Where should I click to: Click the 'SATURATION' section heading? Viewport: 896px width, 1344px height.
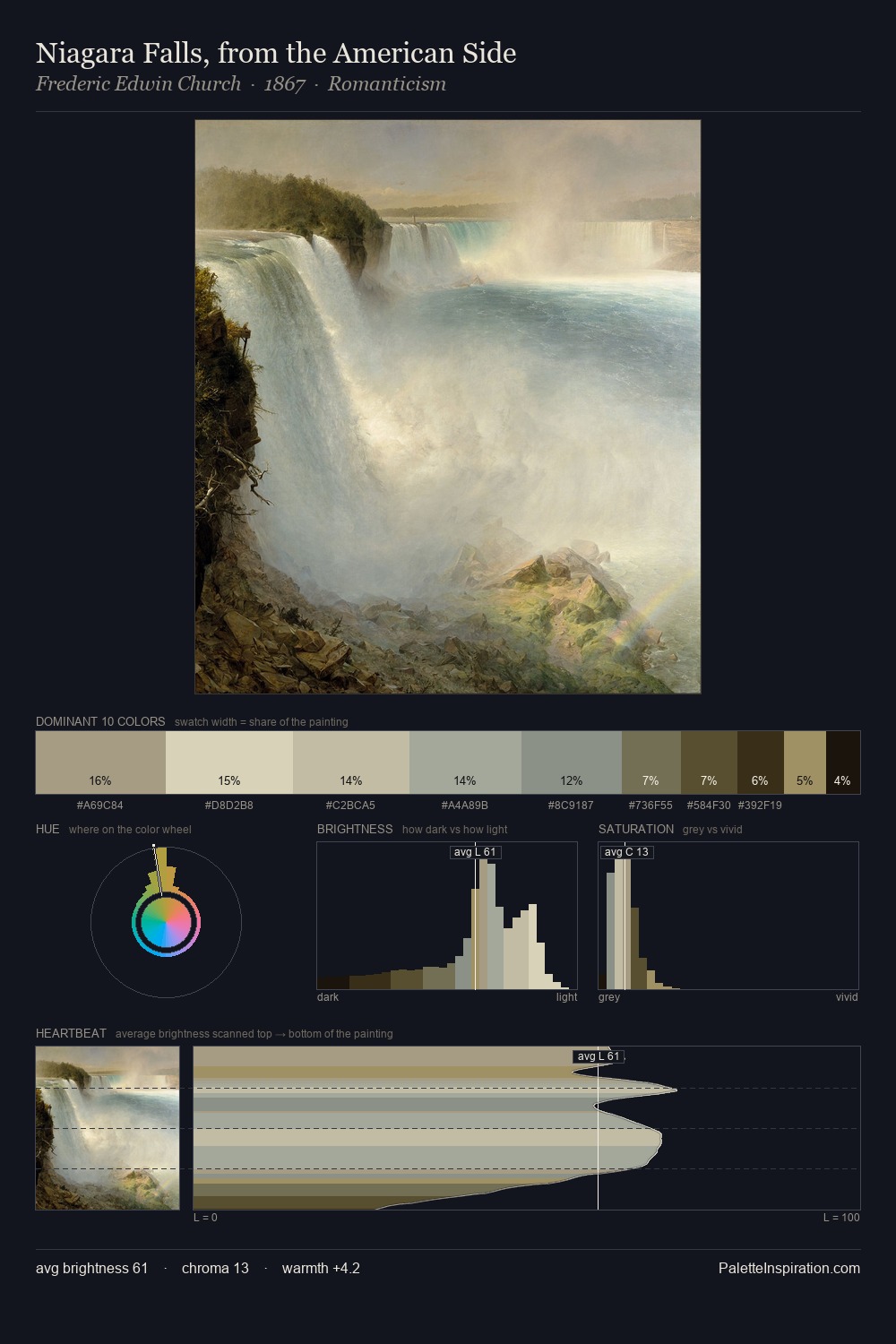coord(636,829)
